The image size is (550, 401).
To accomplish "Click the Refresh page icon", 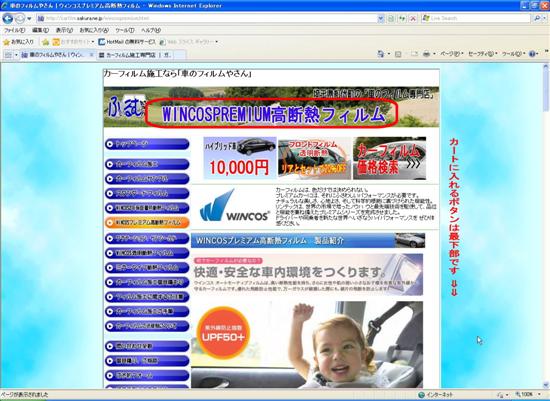I will click(402, 18).
